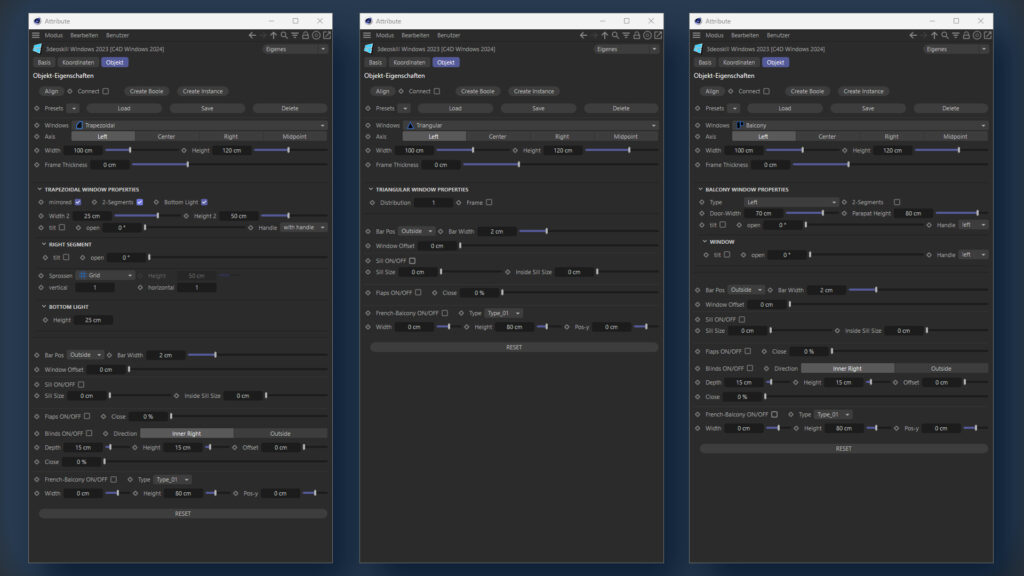
Task: Switch to Koordinaten tab in Triangular window
Action: pos(409,63)
